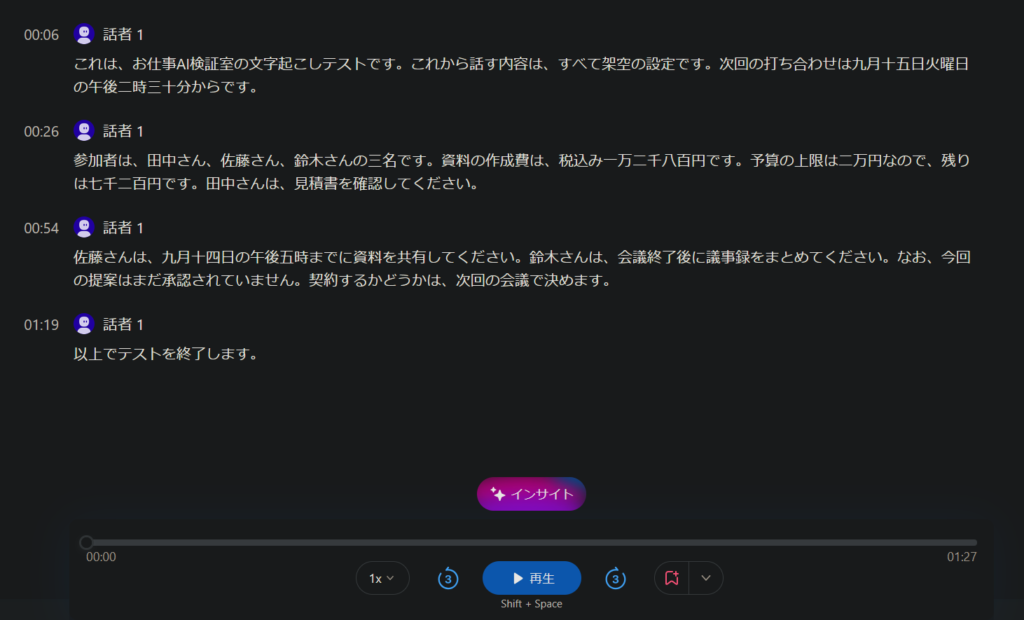Jump to the 00:06 timestamp

point(41,35)
